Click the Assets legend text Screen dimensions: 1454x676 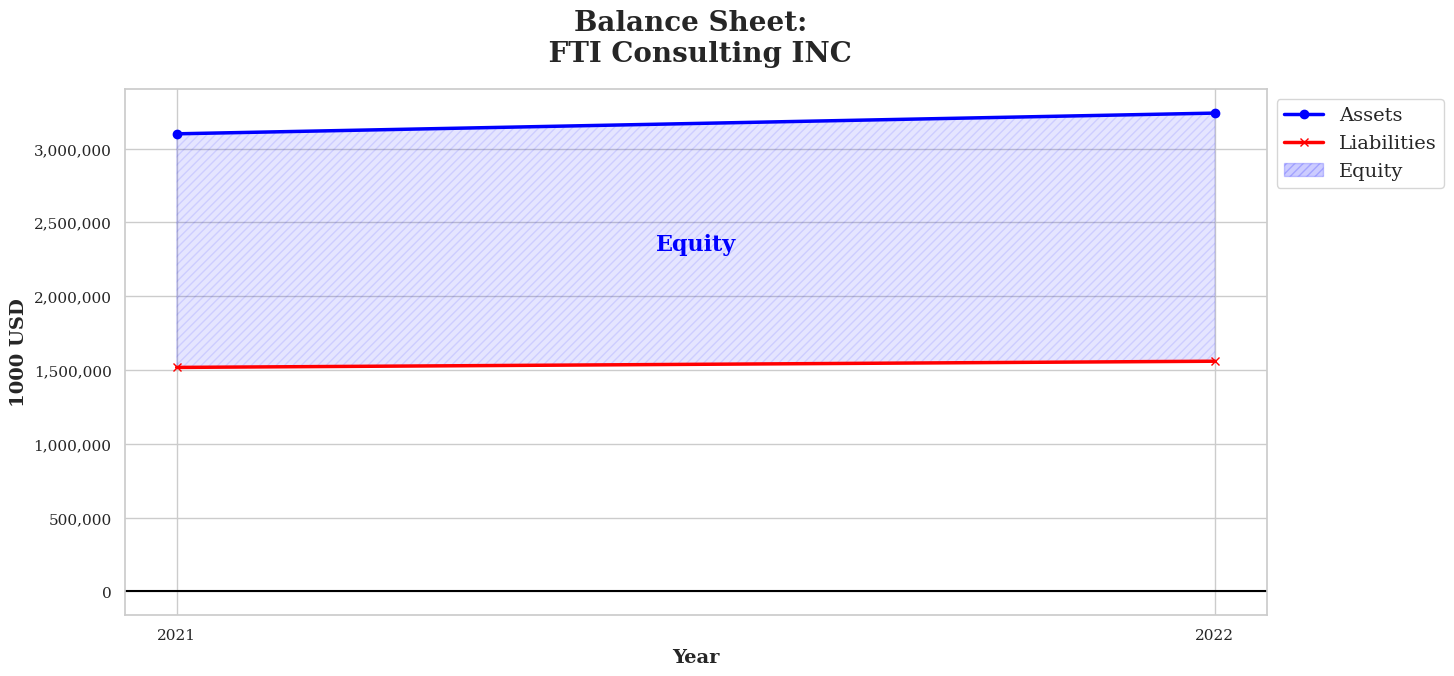coord(1370,115)
